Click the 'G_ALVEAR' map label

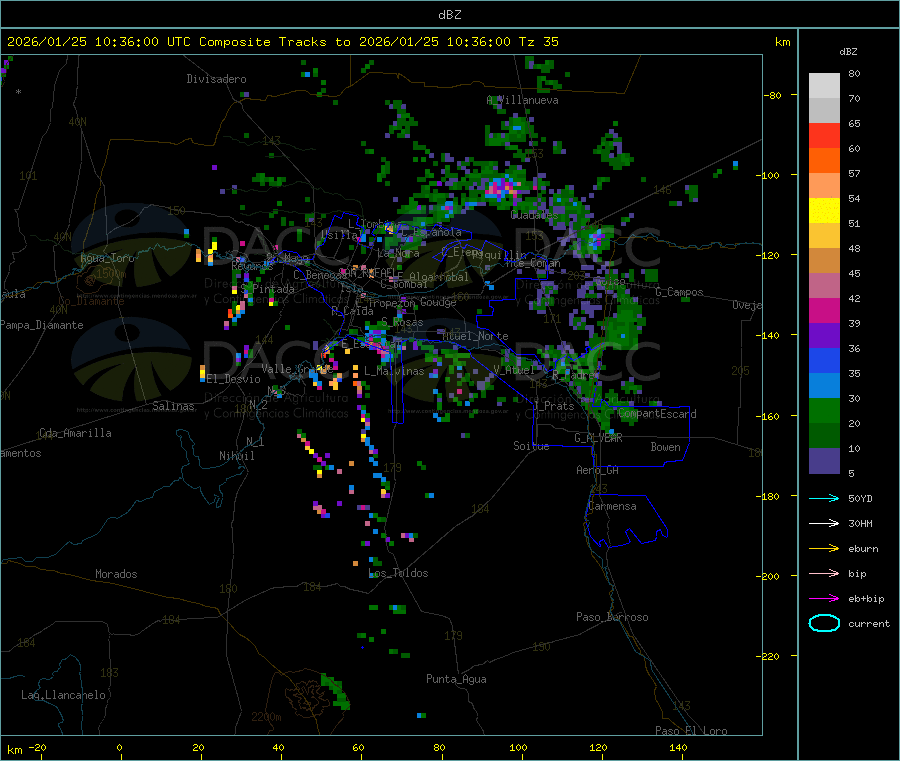click(x=598, y=438)
